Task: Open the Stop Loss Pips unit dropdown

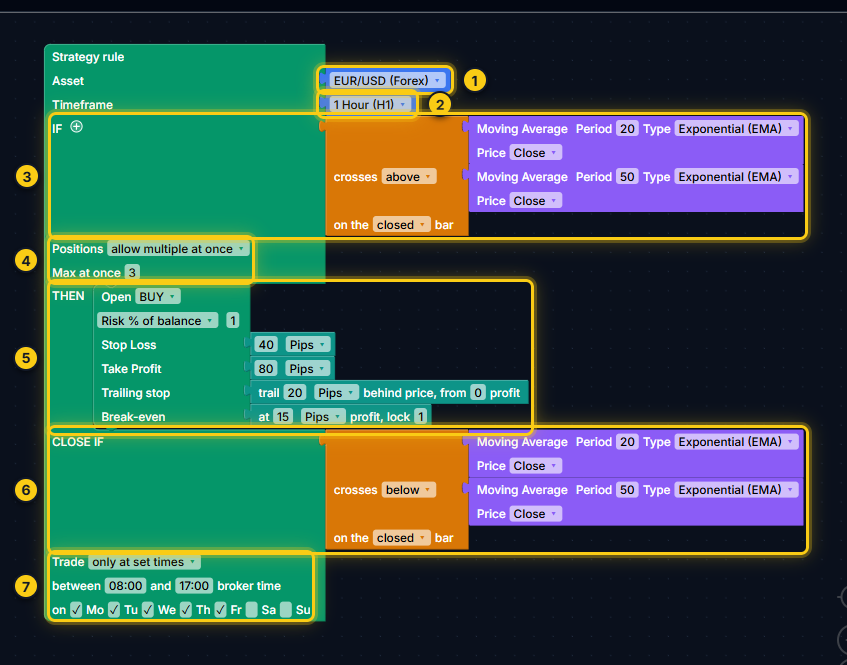Action: click(308, 345)
